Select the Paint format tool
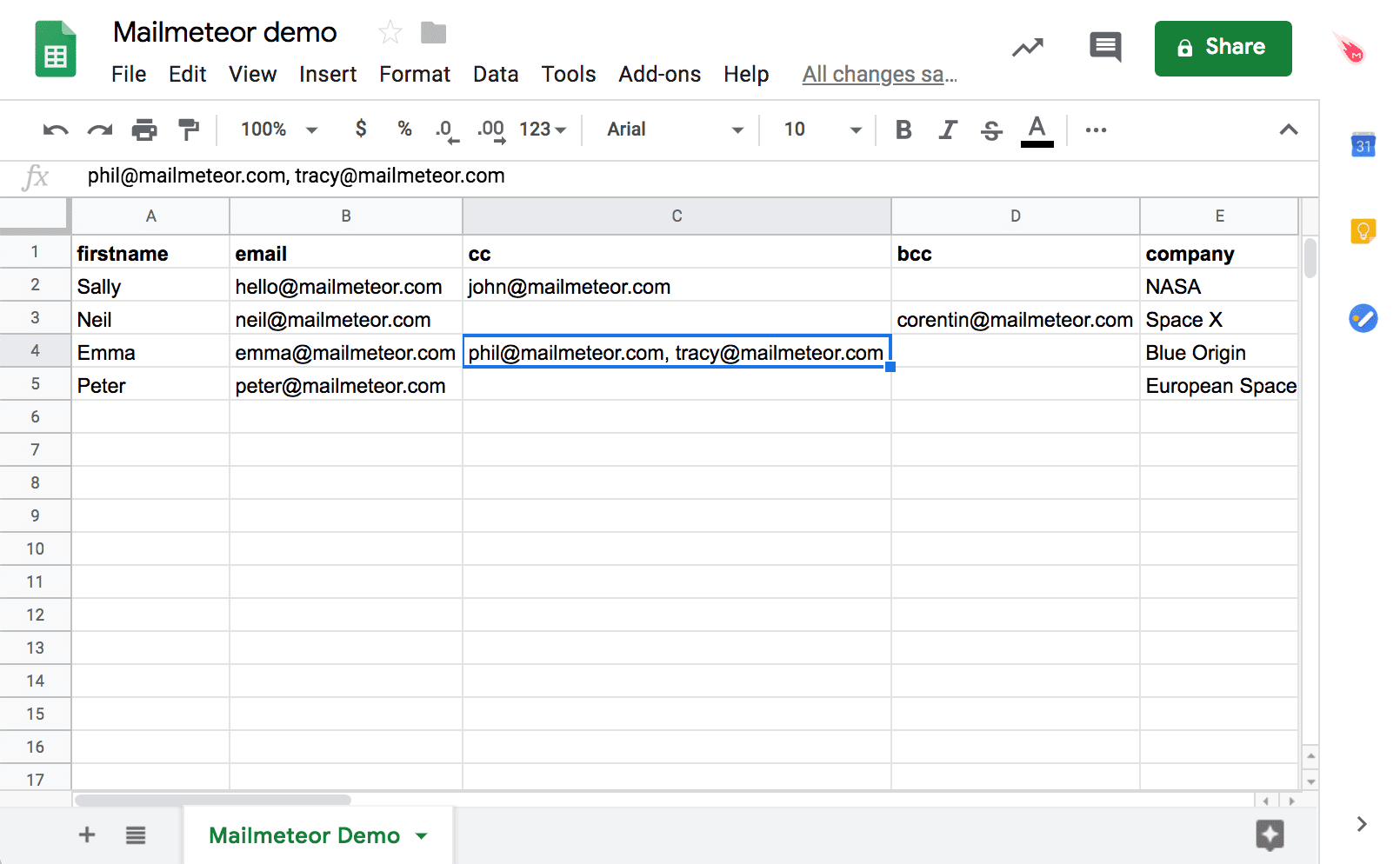1400x864 pixels. pos(188,130)
